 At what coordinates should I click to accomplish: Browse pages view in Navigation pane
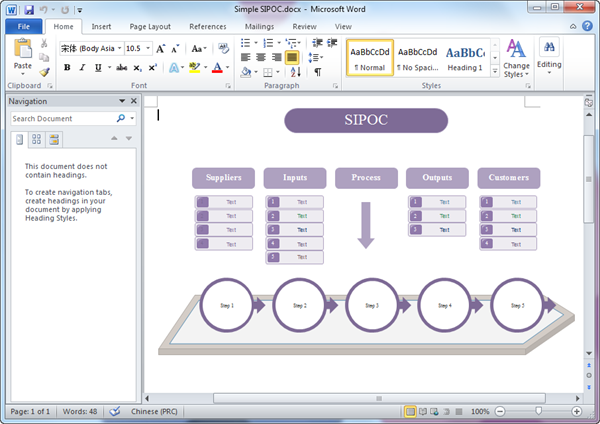pyautogui.click(x=36, y=139)
